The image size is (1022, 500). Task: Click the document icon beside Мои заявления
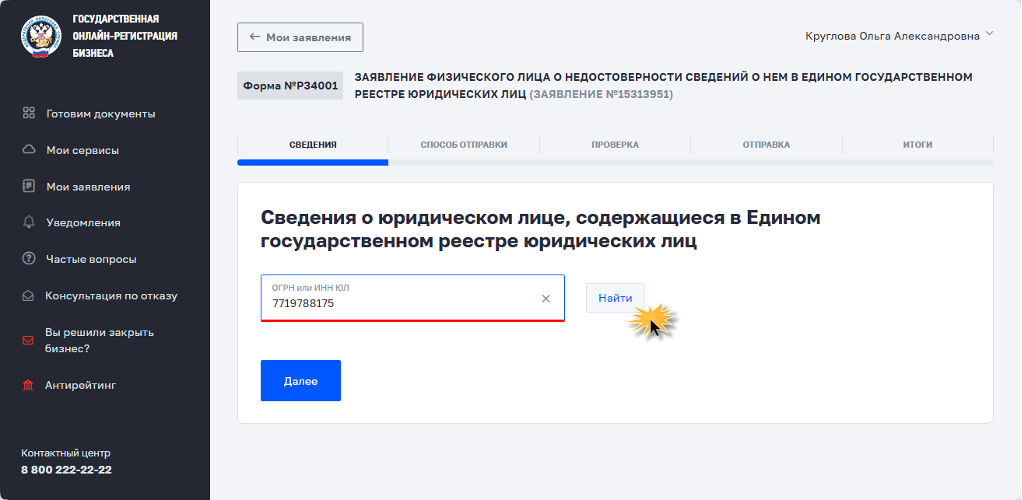(x=28, y=186)
